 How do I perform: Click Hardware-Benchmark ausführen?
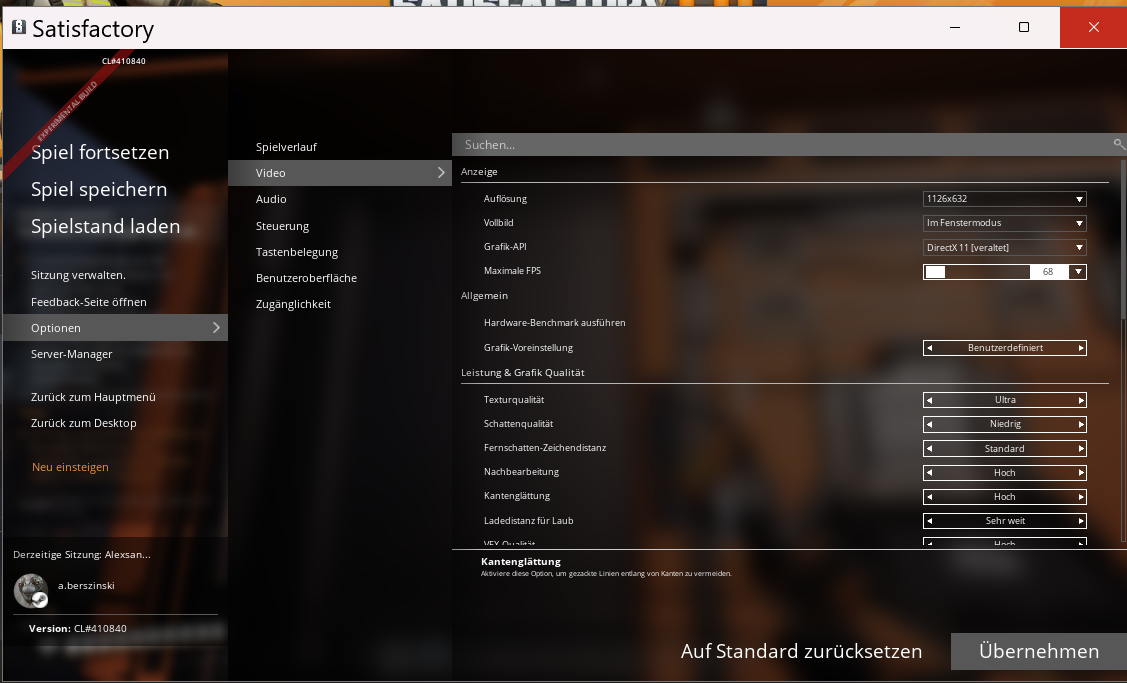[554, 323]
